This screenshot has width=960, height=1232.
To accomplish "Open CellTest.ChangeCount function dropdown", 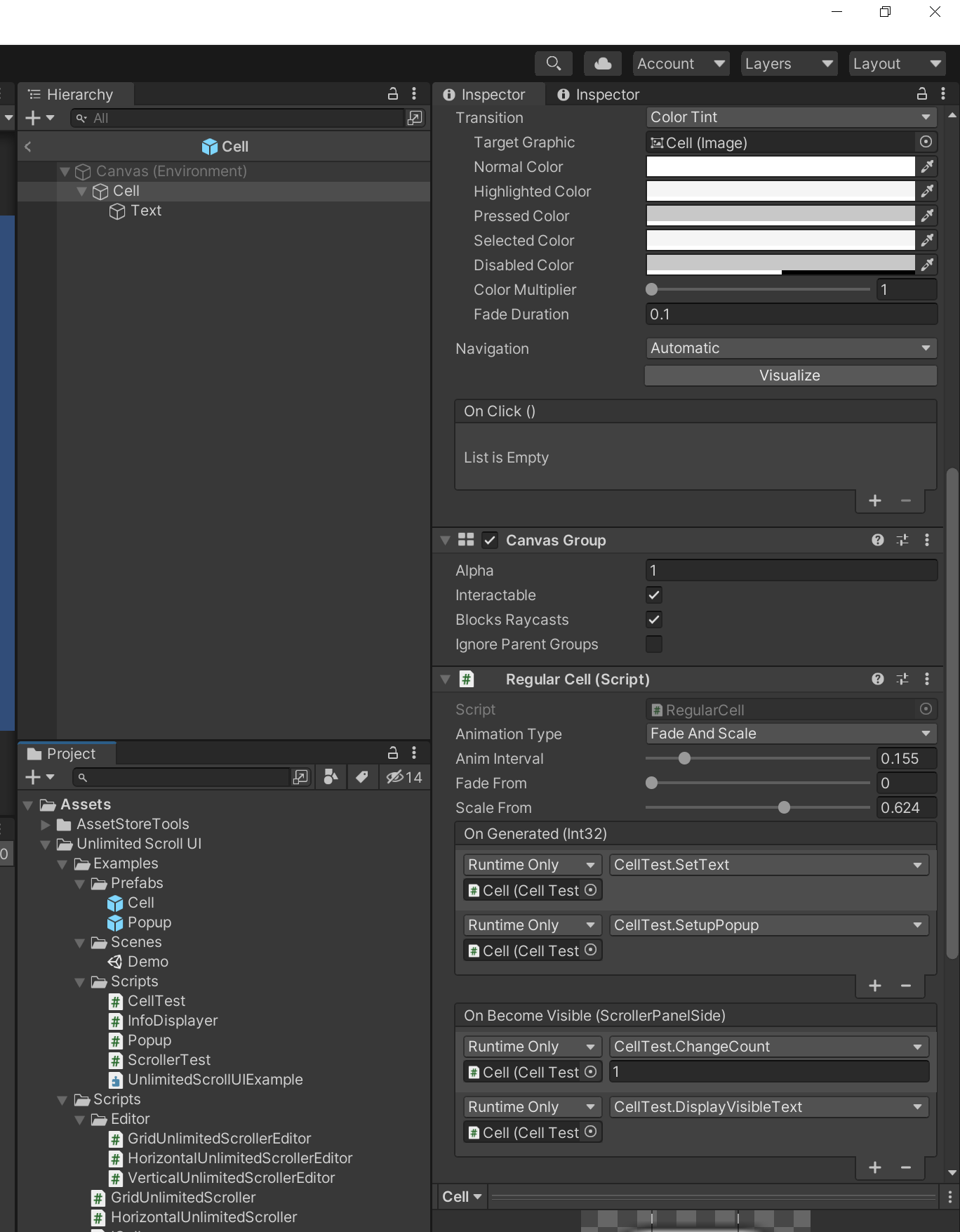I will click(769, 1047).
